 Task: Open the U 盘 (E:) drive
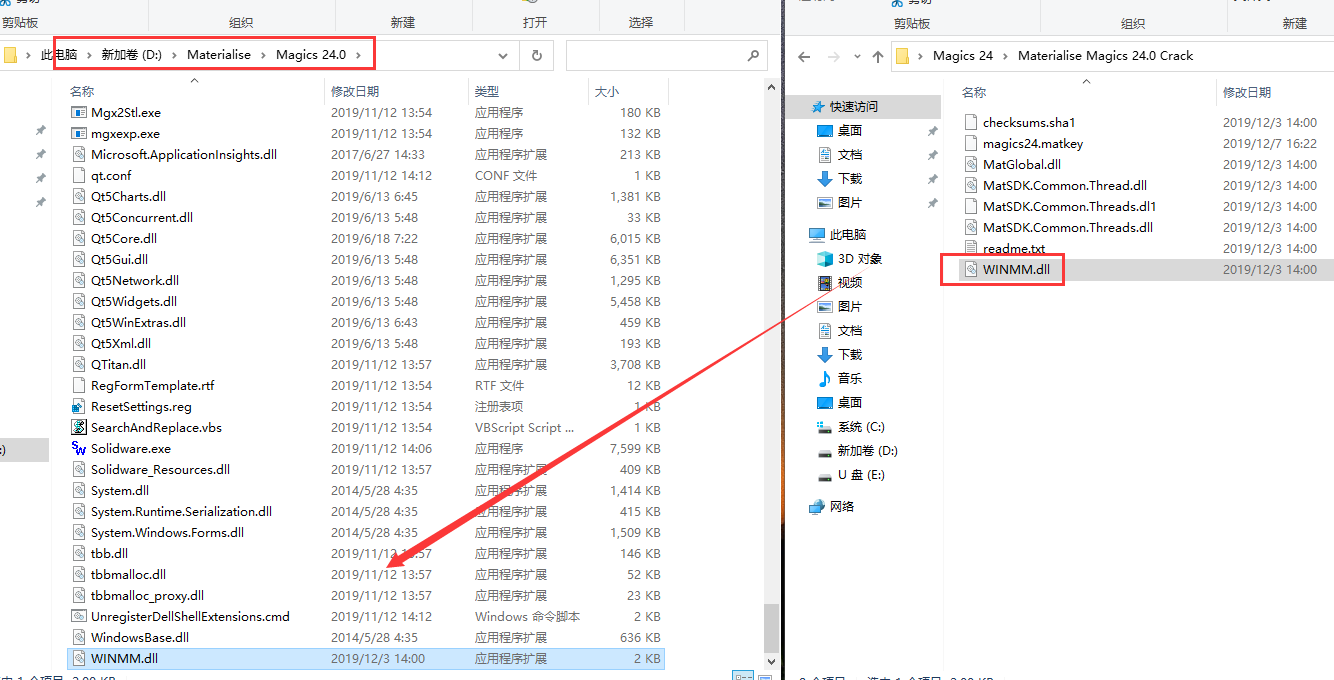860,475
